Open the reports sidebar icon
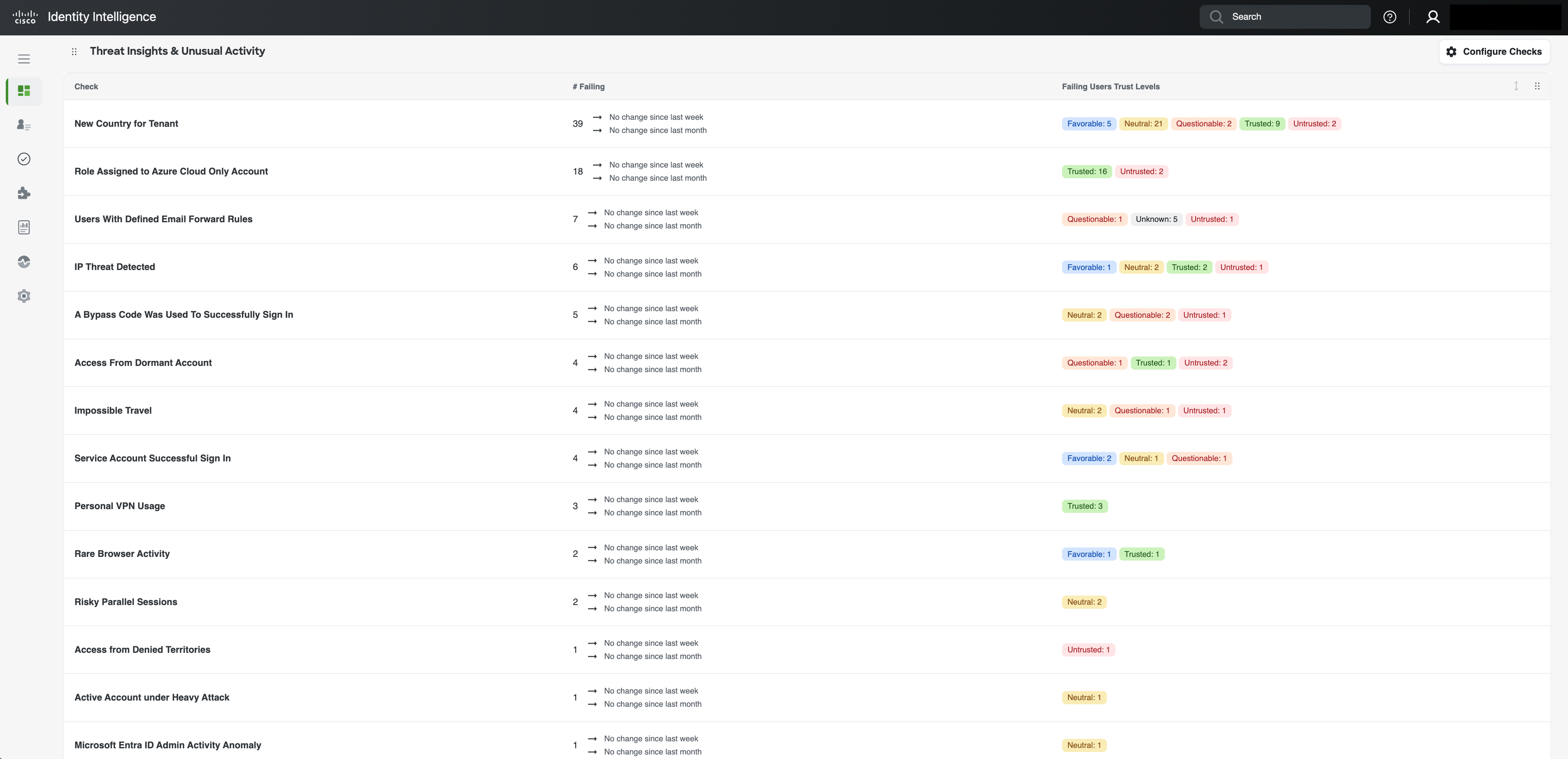1568x759 pixels. pyautogui.click(x=24, y=228)
